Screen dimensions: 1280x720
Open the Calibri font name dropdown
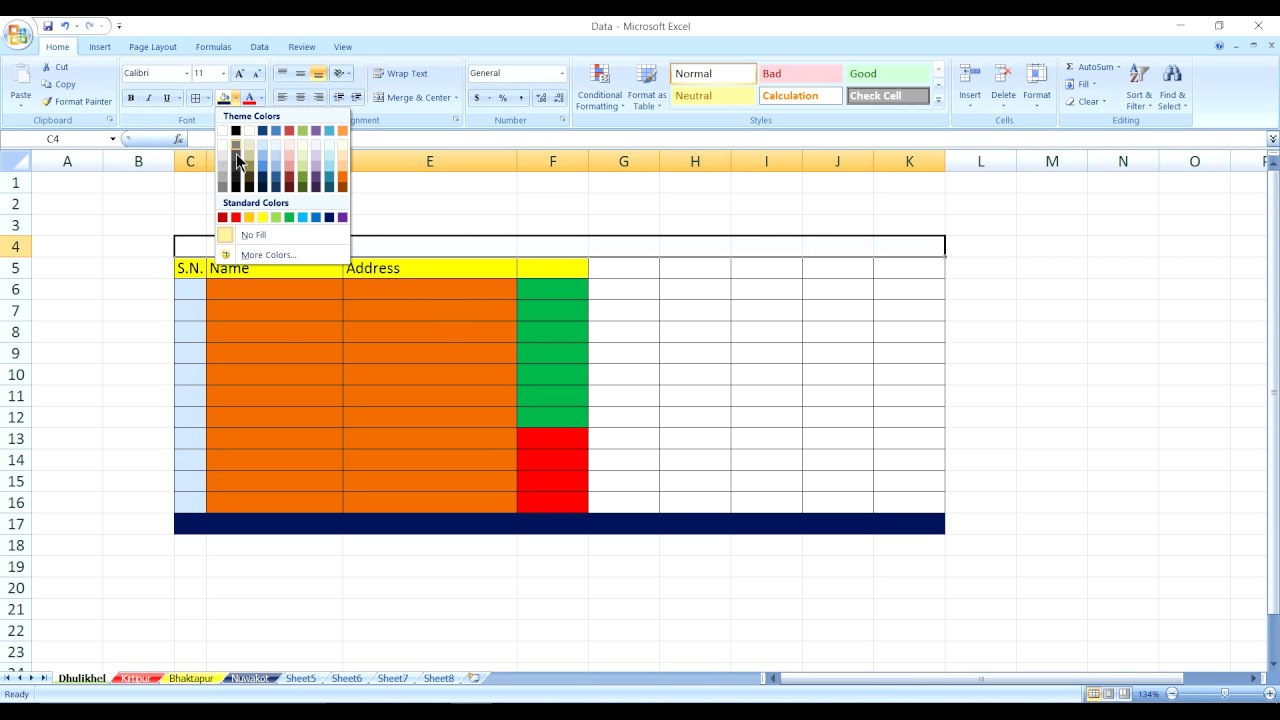186,73
